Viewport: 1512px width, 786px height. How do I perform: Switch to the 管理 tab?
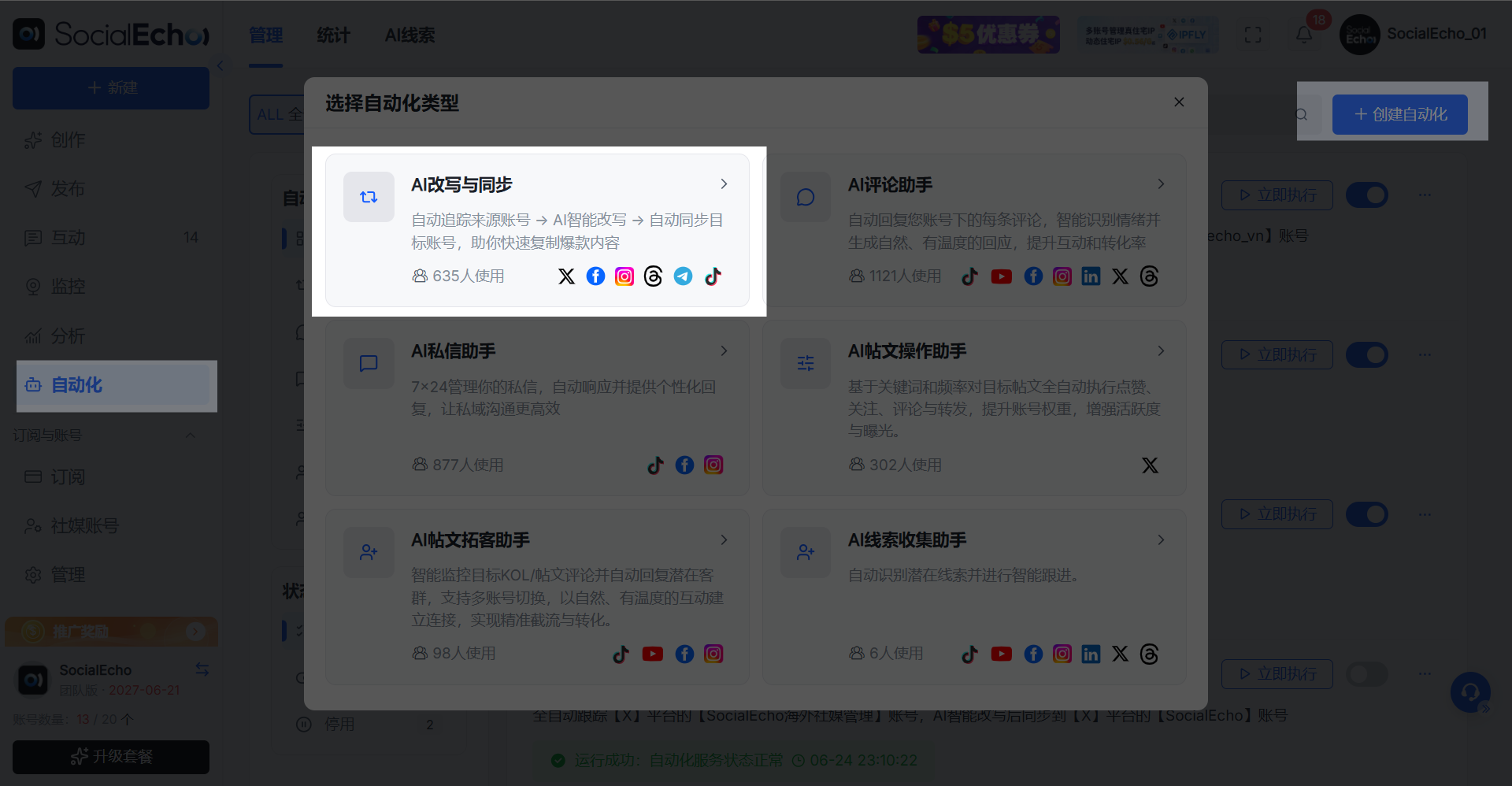pyautogui.click(x=266, y=35)
